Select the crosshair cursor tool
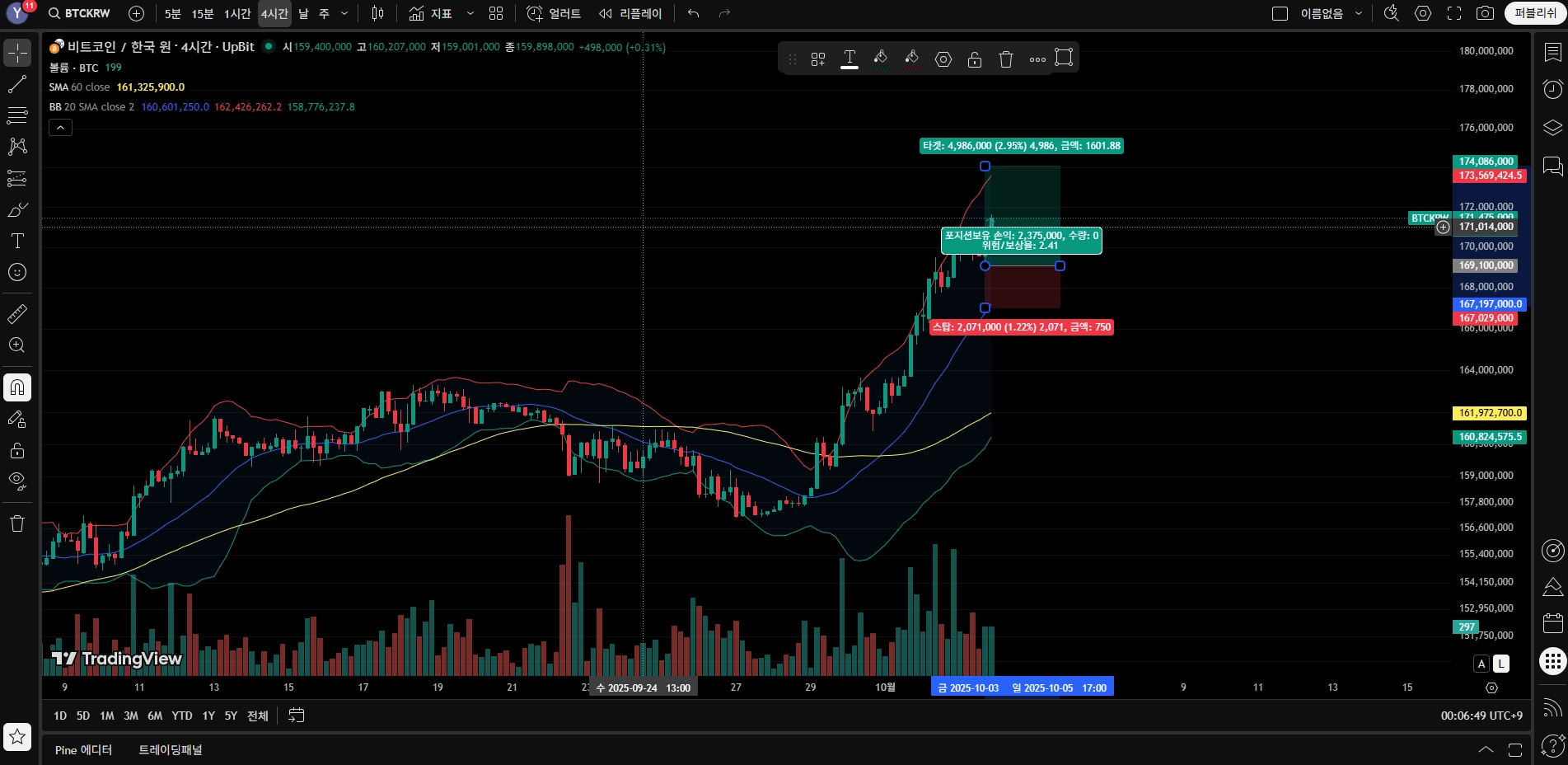The width and height of the screenshot is (1568, 765). point(17,53)
